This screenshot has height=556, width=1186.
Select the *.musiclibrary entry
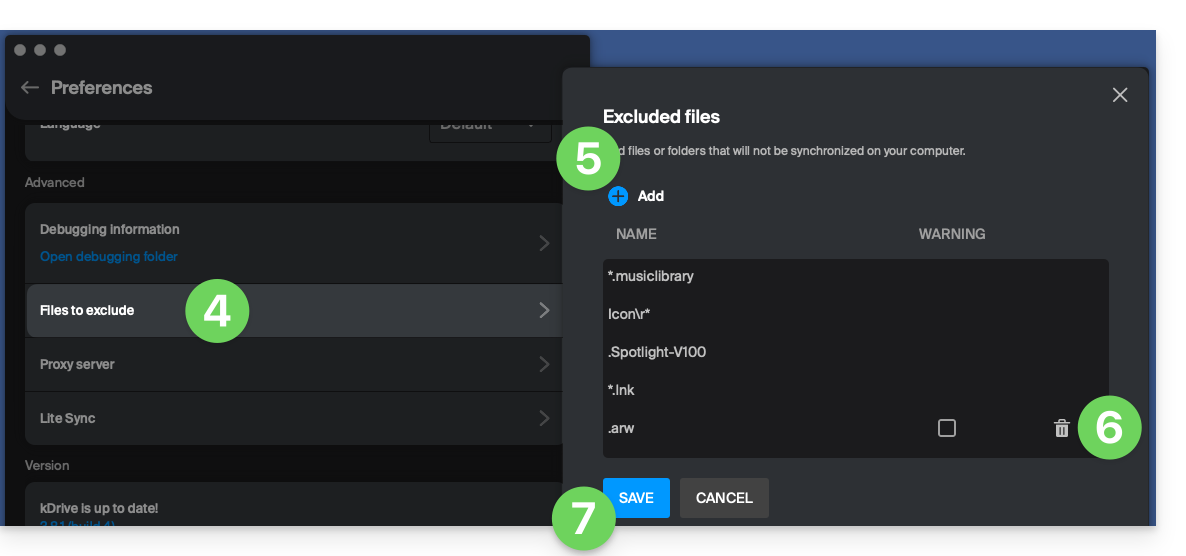650,276
